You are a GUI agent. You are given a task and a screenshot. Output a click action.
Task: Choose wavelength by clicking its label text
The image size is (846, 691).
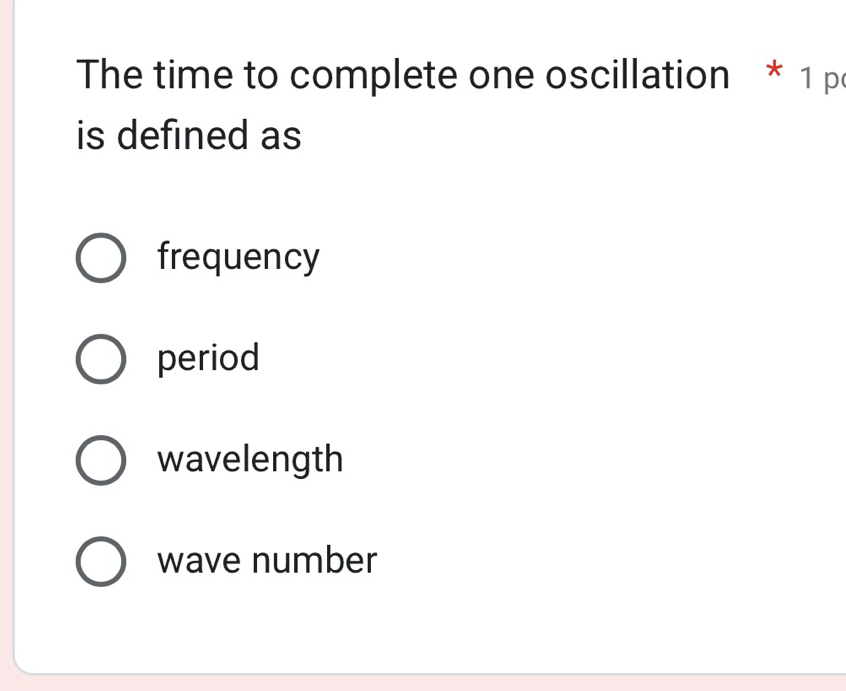[249, 459]
